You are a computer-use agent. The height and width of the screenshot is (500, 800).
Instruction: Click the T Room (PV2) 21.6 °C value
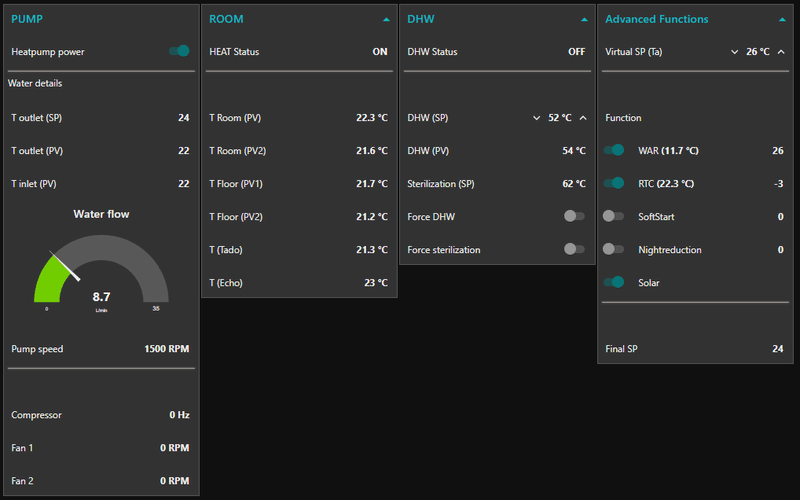point(372,151)
